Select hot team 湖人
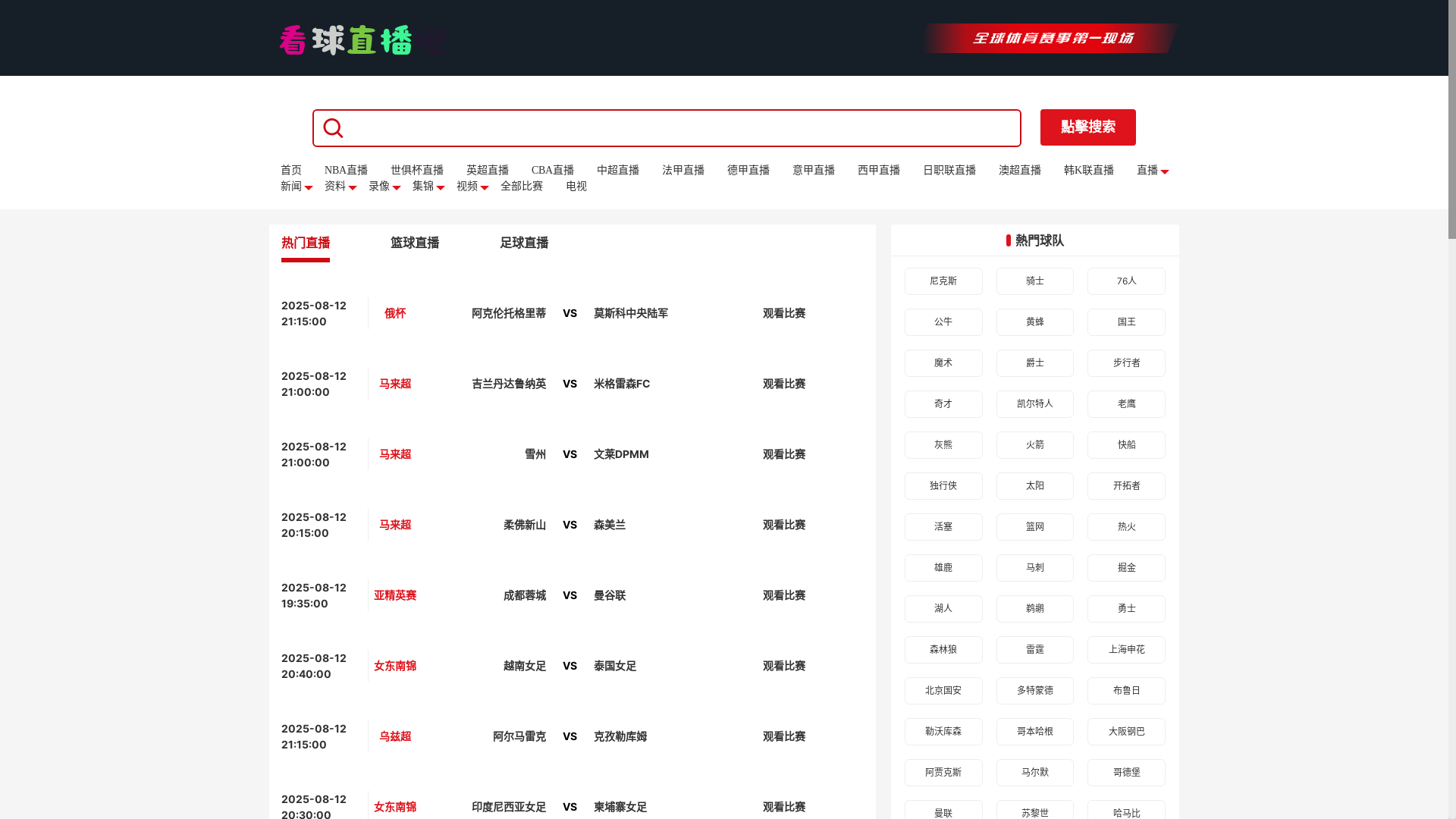The image size is (1456, 819). (x=943, y=609)
